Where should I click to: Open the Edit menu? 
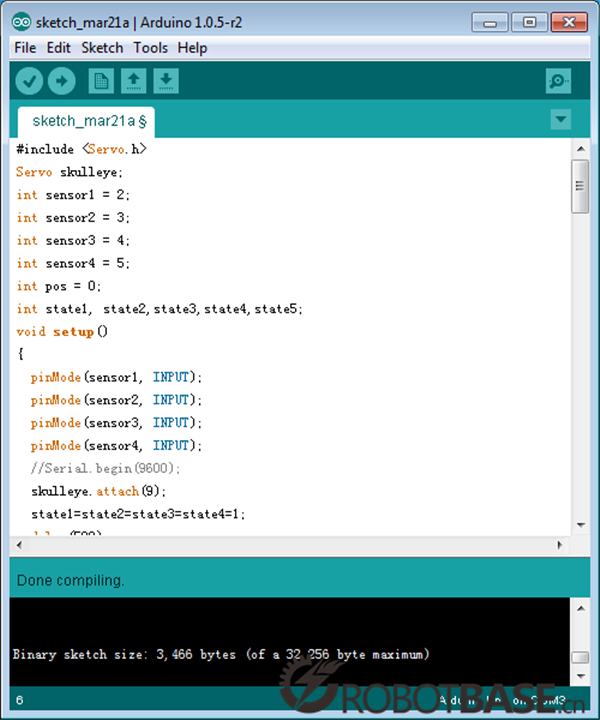tap(58, 47)
